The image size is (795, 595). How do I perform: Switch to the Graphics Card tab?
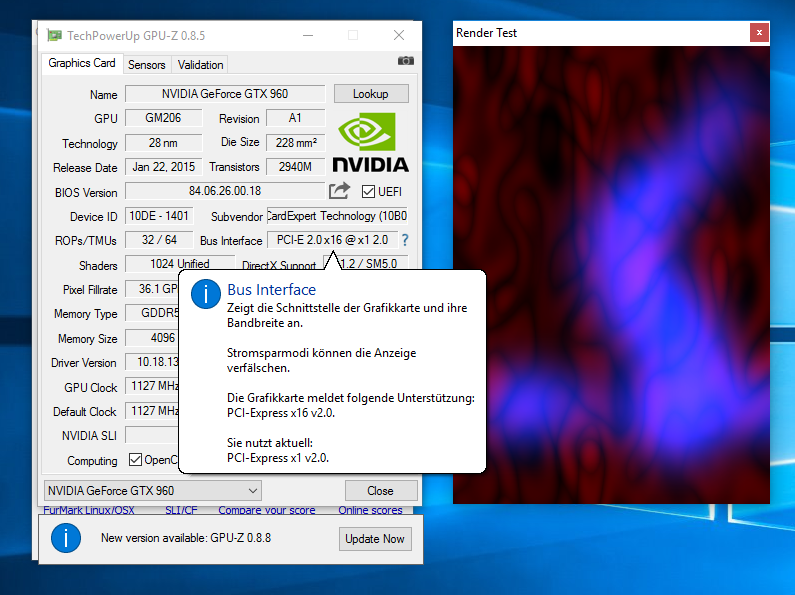82,63
